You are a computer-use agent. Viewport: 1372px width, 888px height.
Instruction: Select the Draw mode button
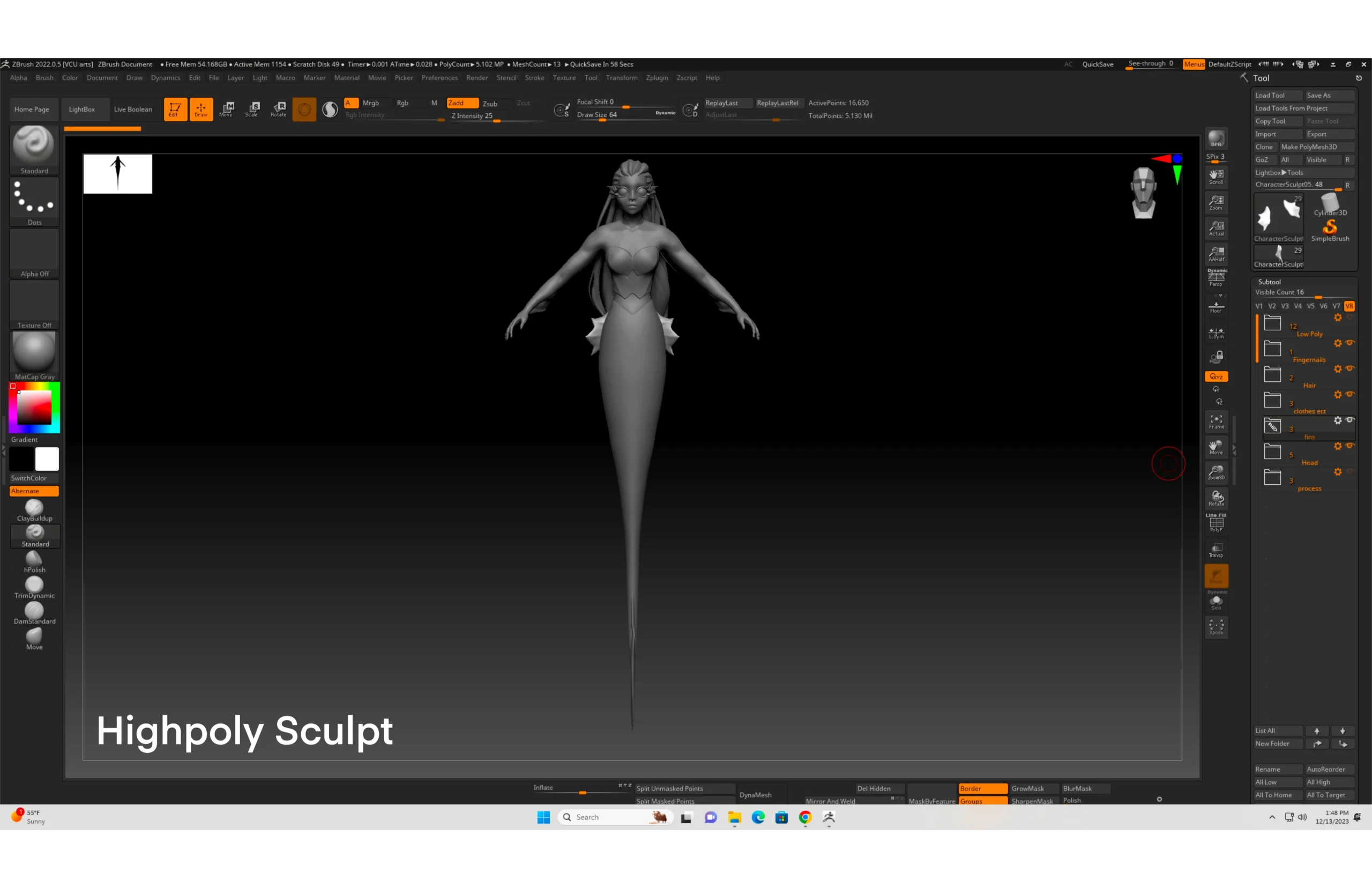click(x=200, y=109)
